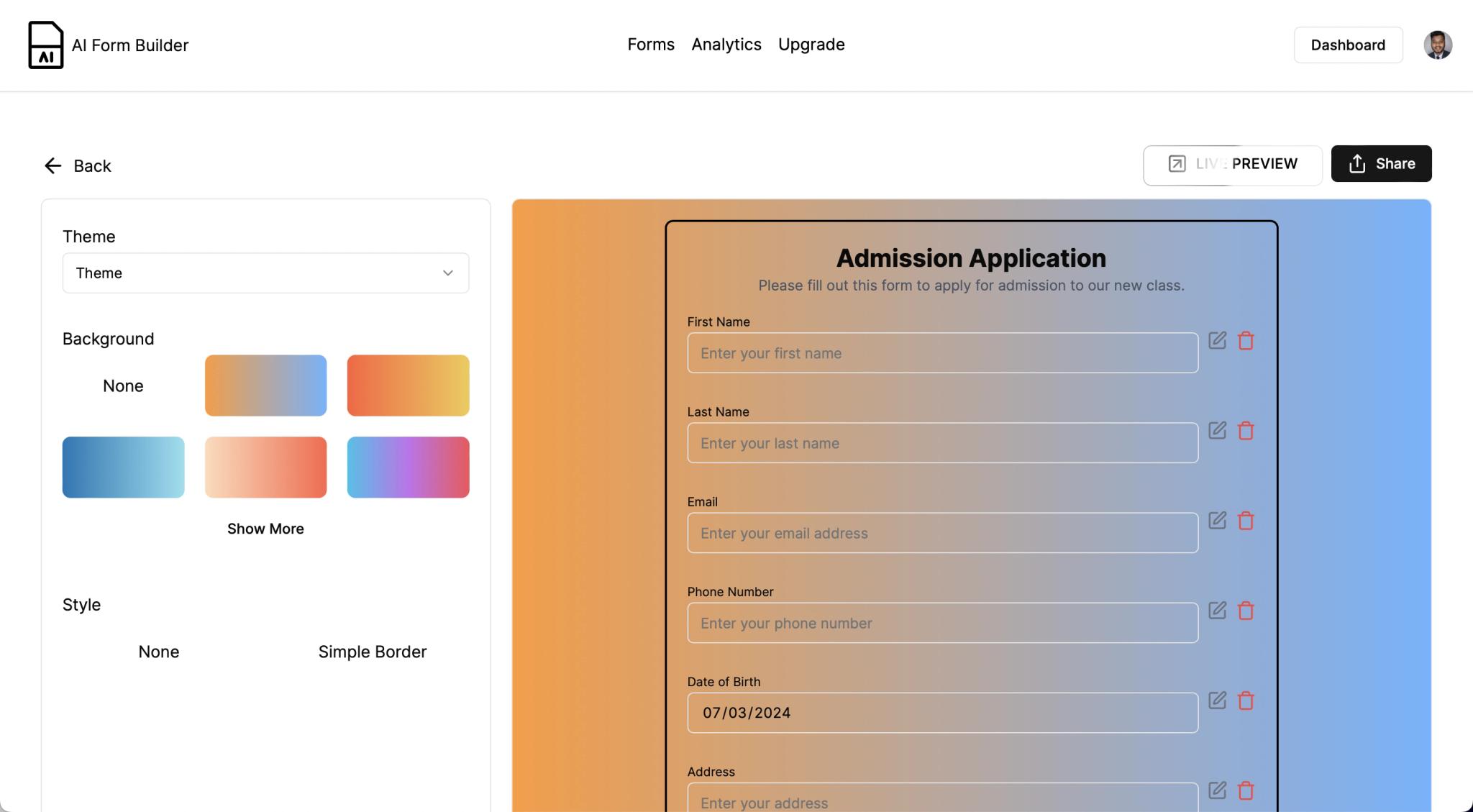Click the edit icon next to Email
This screenshot has height=812, width=1473.
click(1217, 520)
